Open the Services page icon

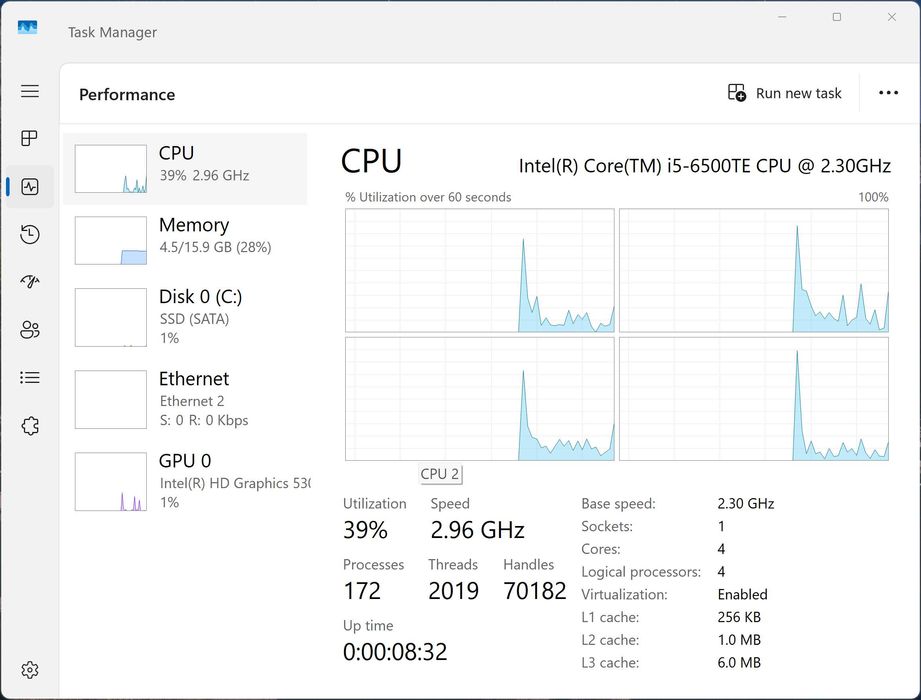pyautogui.click(x=30, y=426)
